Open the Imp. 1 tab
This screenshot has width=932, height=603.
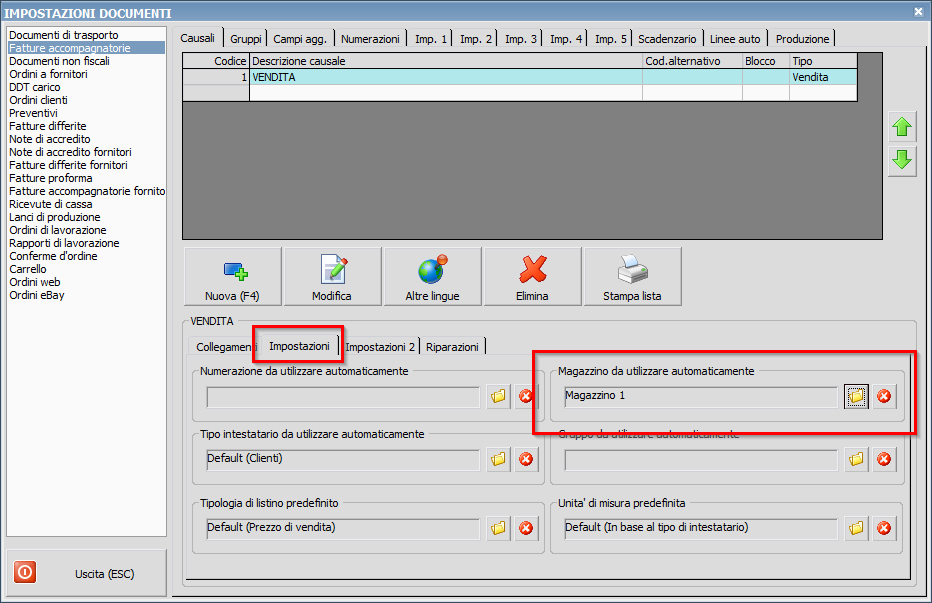coord(430,39)
